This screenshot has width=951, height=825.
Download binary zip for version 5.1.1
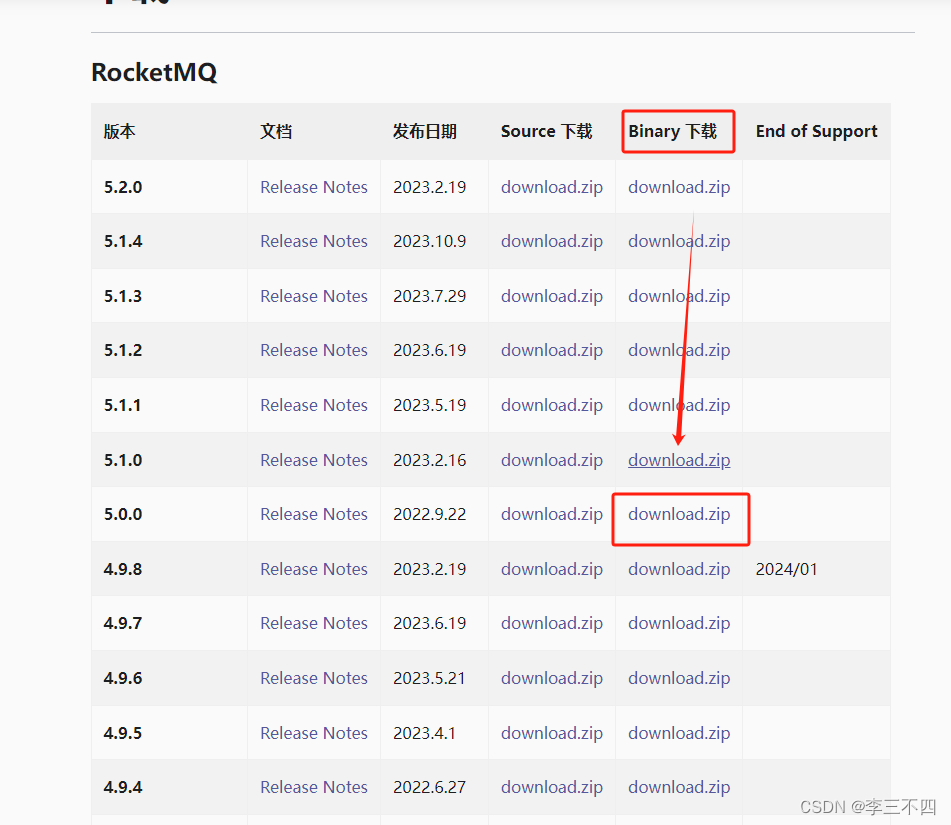tap(679, 405)
